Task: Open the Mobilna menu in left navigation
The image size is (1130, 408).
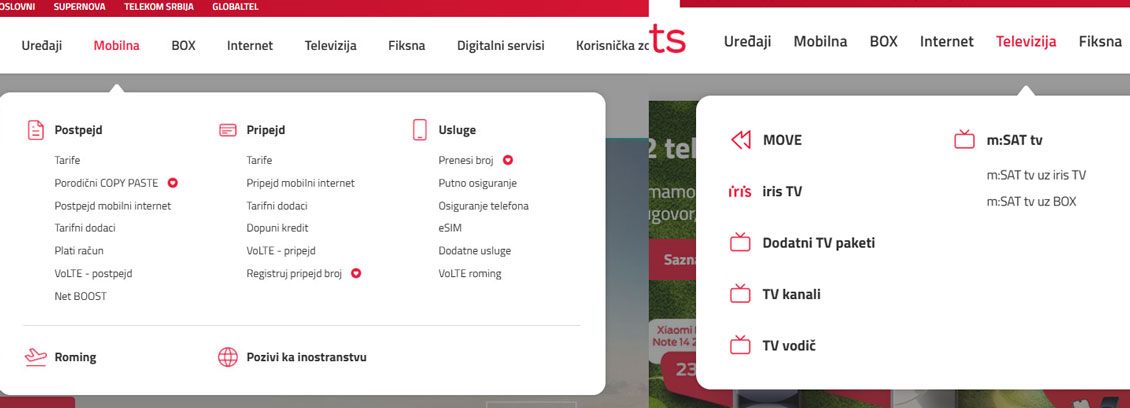Action: tap(117, 45)
